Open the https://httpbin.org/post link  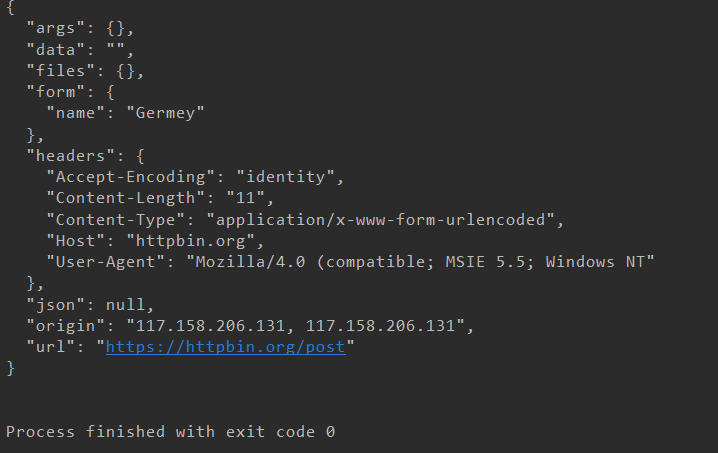coord(226,347)
